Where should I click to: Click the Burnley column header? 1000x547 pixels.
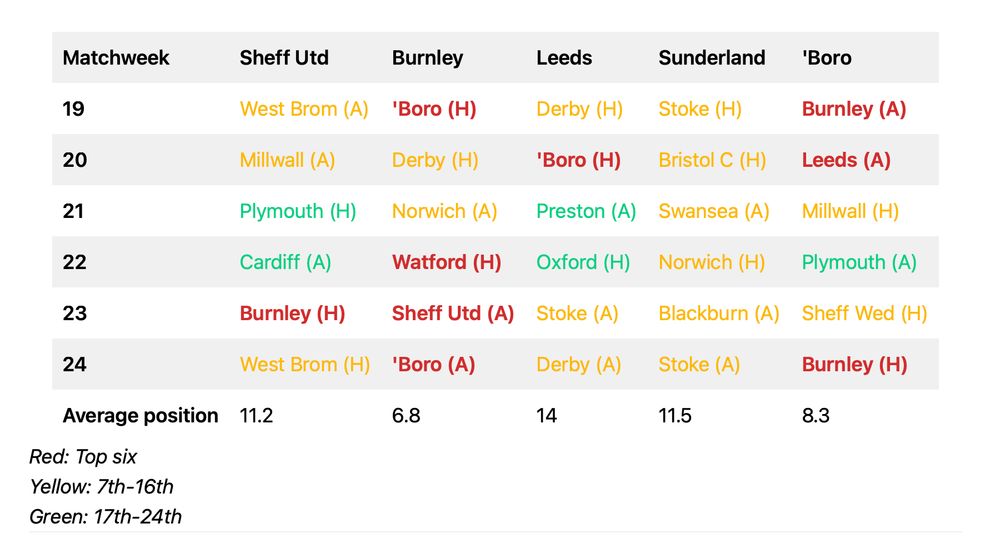pos(427,58)
